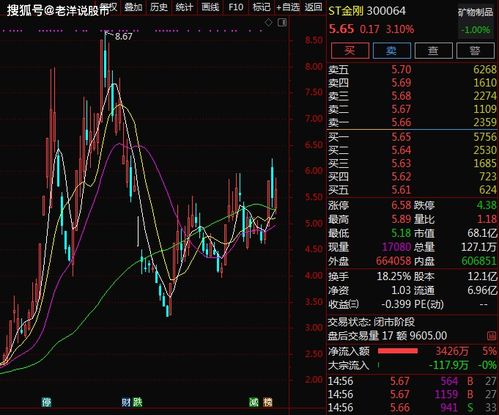Open the 矿物制品 sector label
Viewport: 499px width, 415px height.
476,13
